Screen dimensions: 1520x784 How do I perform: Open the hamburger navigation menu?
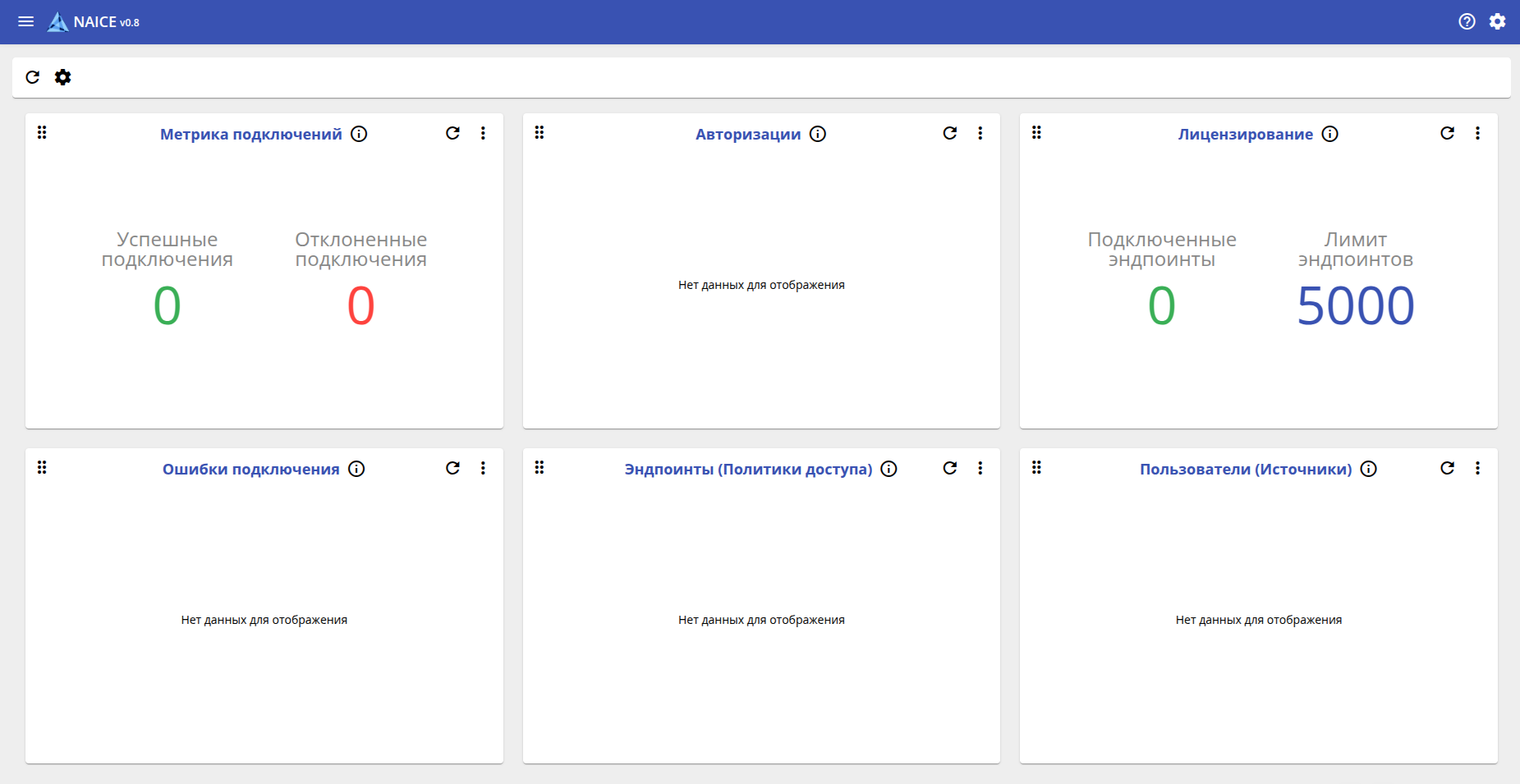tap(26, 21)
